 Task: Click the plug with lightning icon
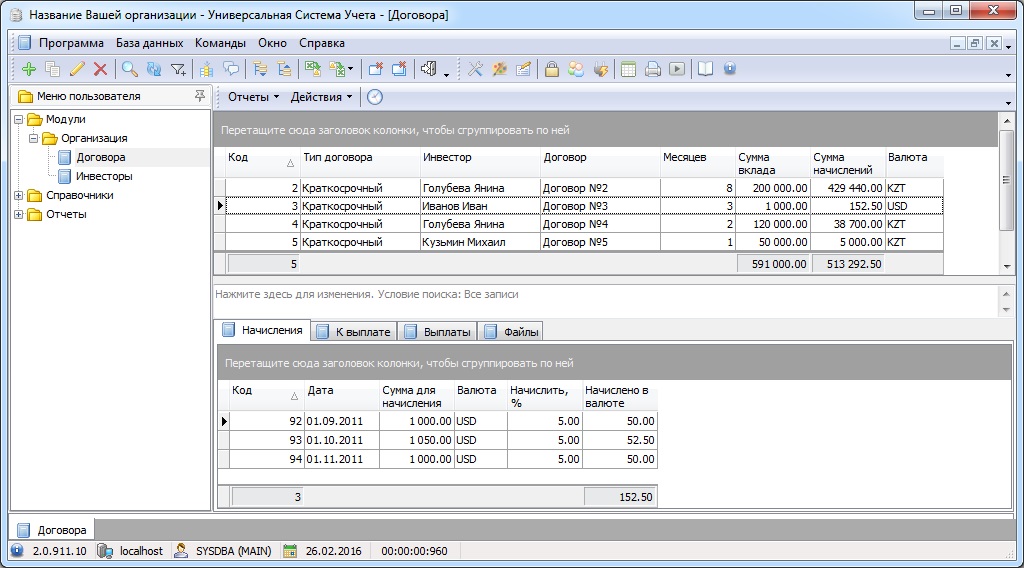(x=601, y=69)
